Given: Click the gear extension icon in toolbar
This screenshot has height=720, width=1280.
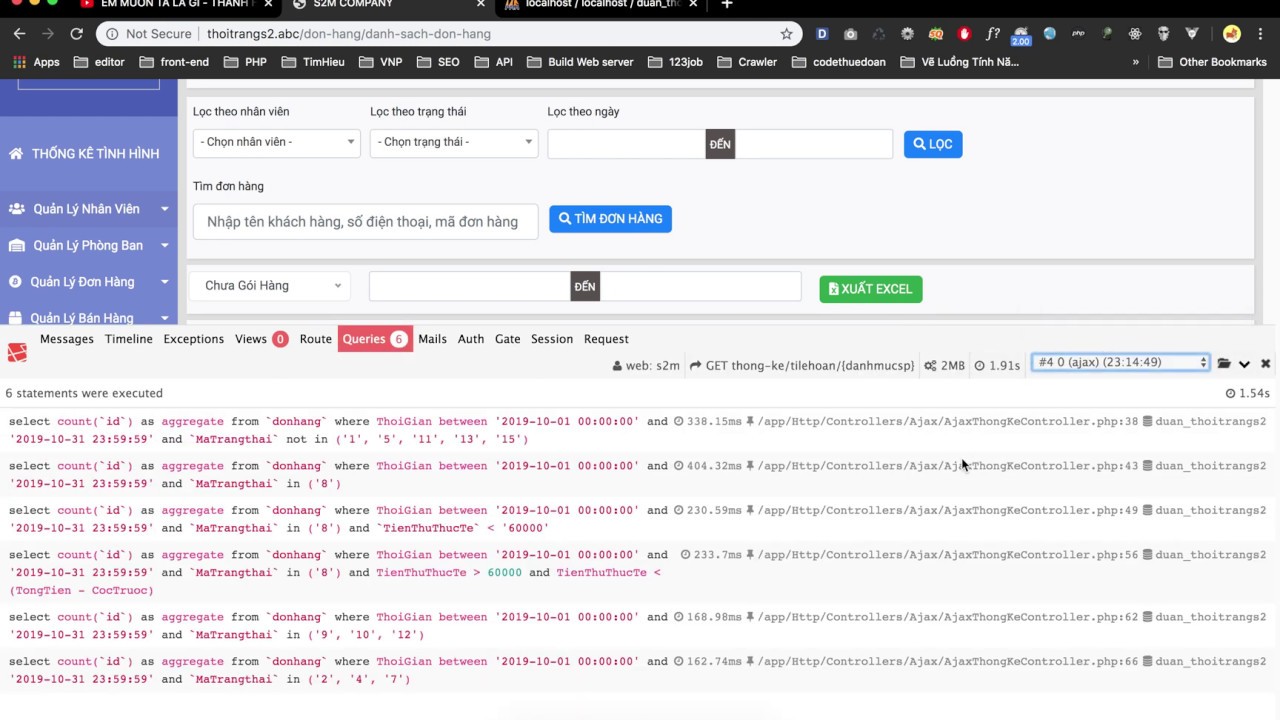Looking at the screenshot, I should (x=907, y=34).
